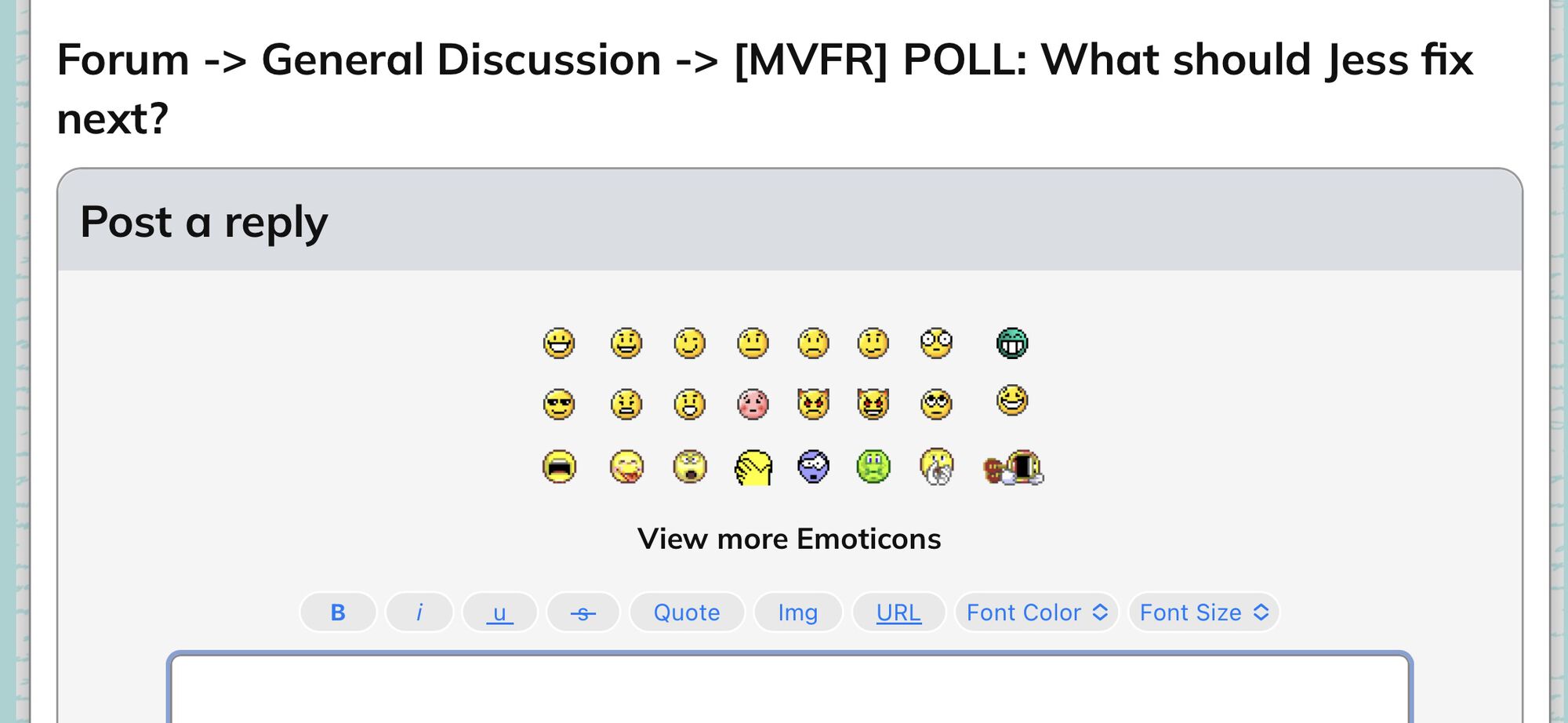Click inside the reply text area

(789, 690)
